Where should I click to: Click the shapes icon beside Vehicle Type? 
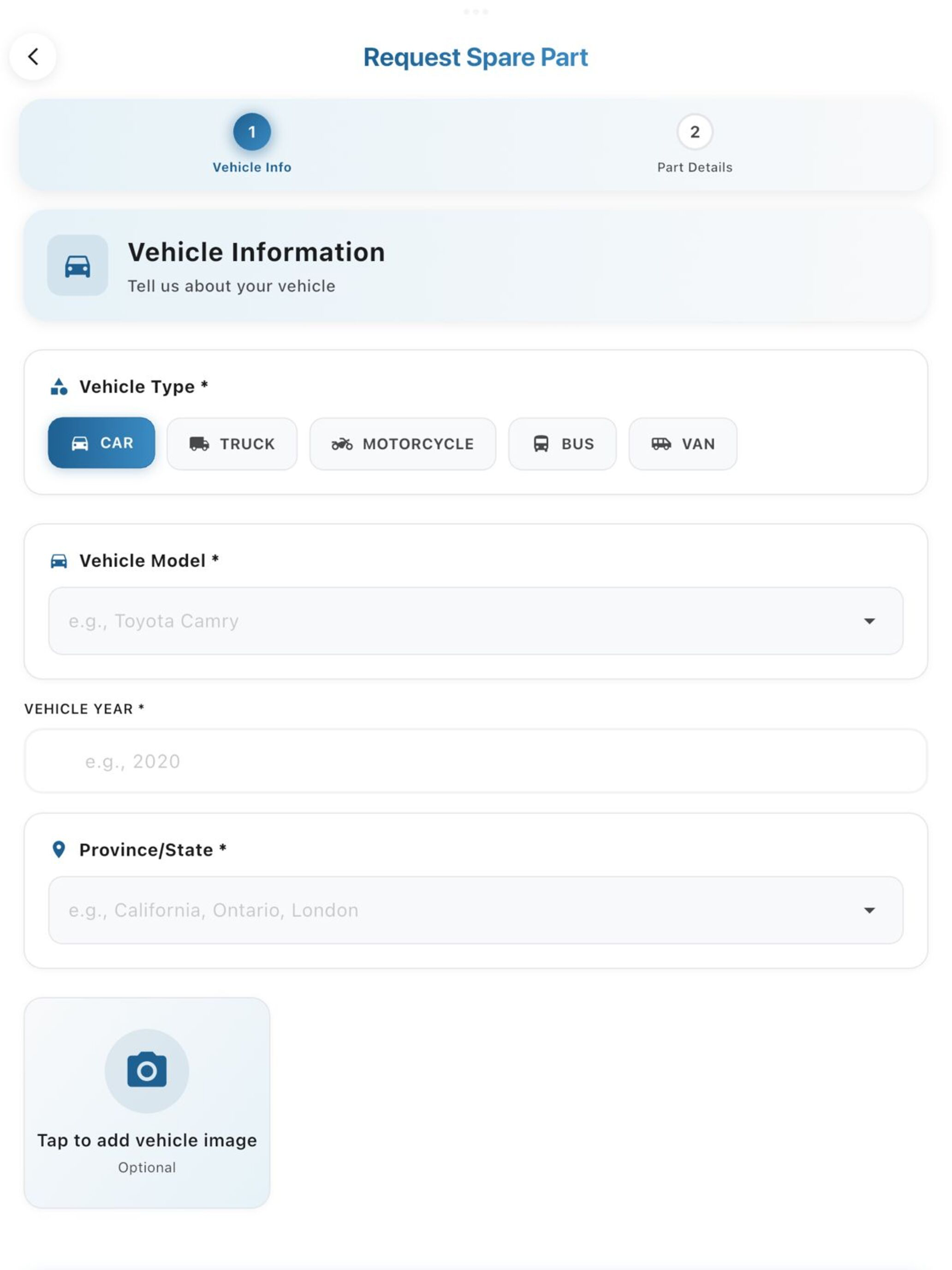click(59, 386)
